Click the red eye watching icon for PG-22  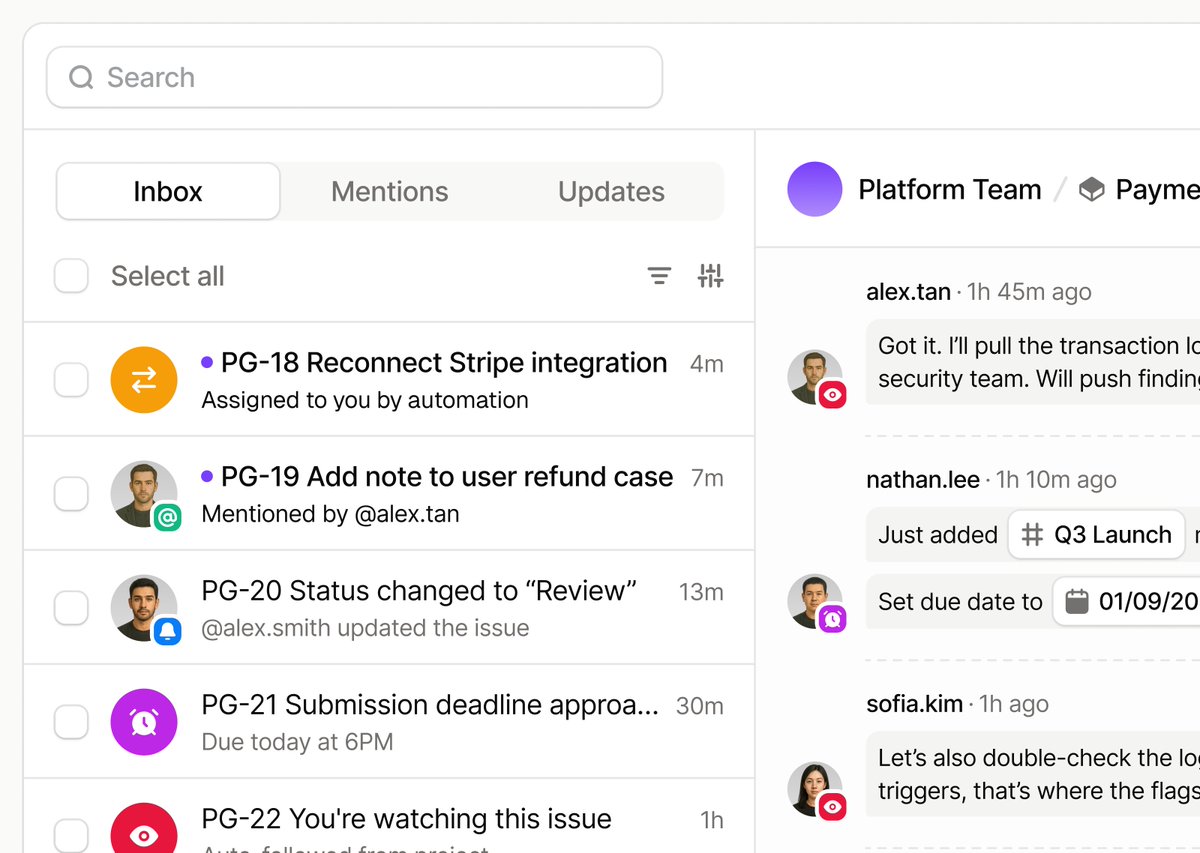(x=144, y=834)
